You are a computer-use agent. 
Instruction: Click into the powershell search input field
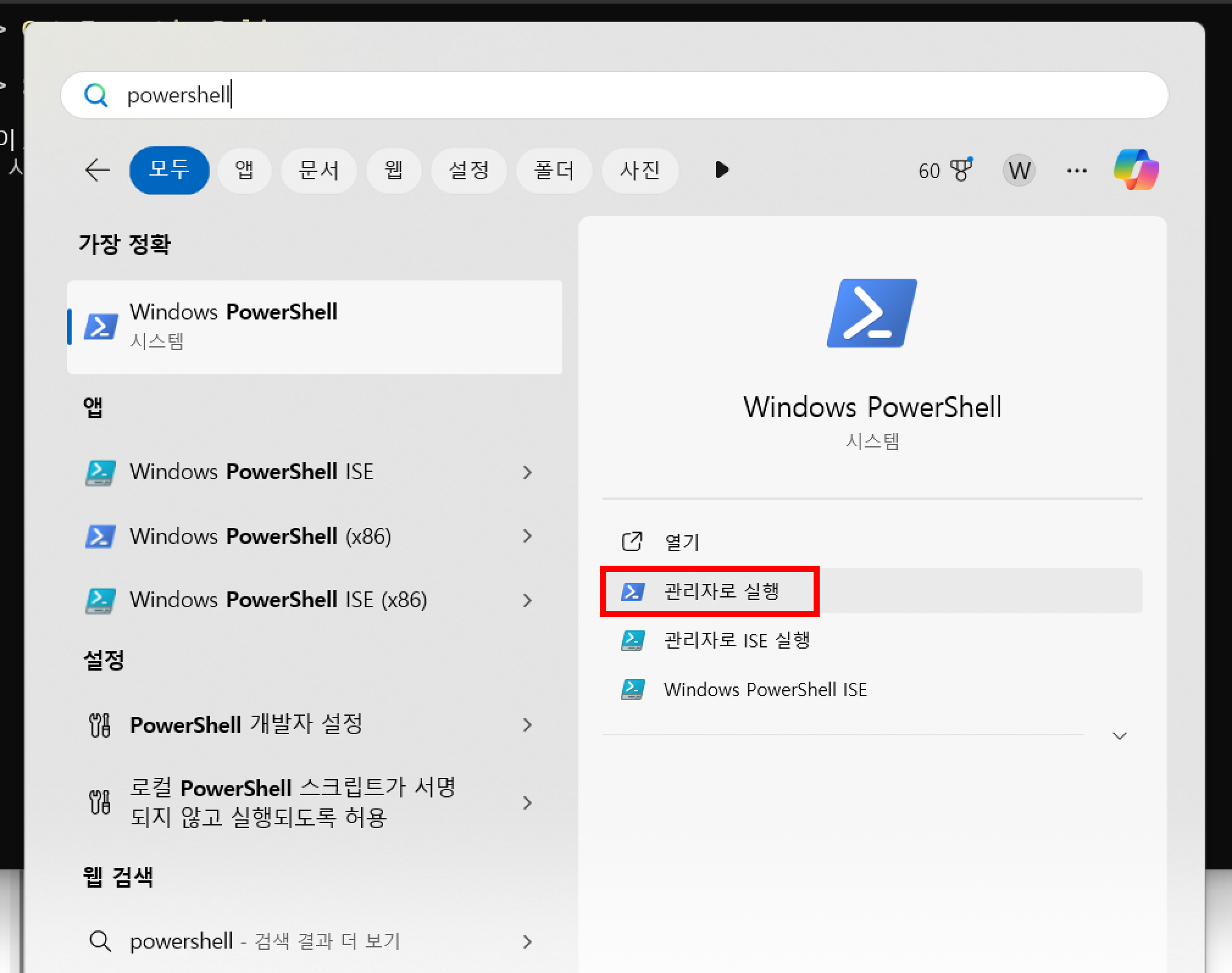[610, 95]
